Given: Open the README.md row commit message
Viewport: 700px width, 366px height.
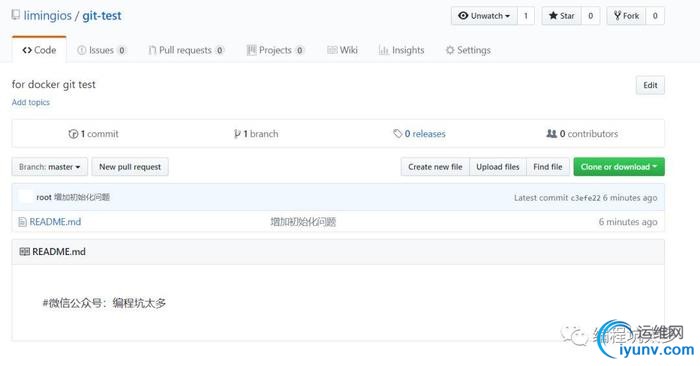Looking at the screenshot, I should tap(303, 222).
